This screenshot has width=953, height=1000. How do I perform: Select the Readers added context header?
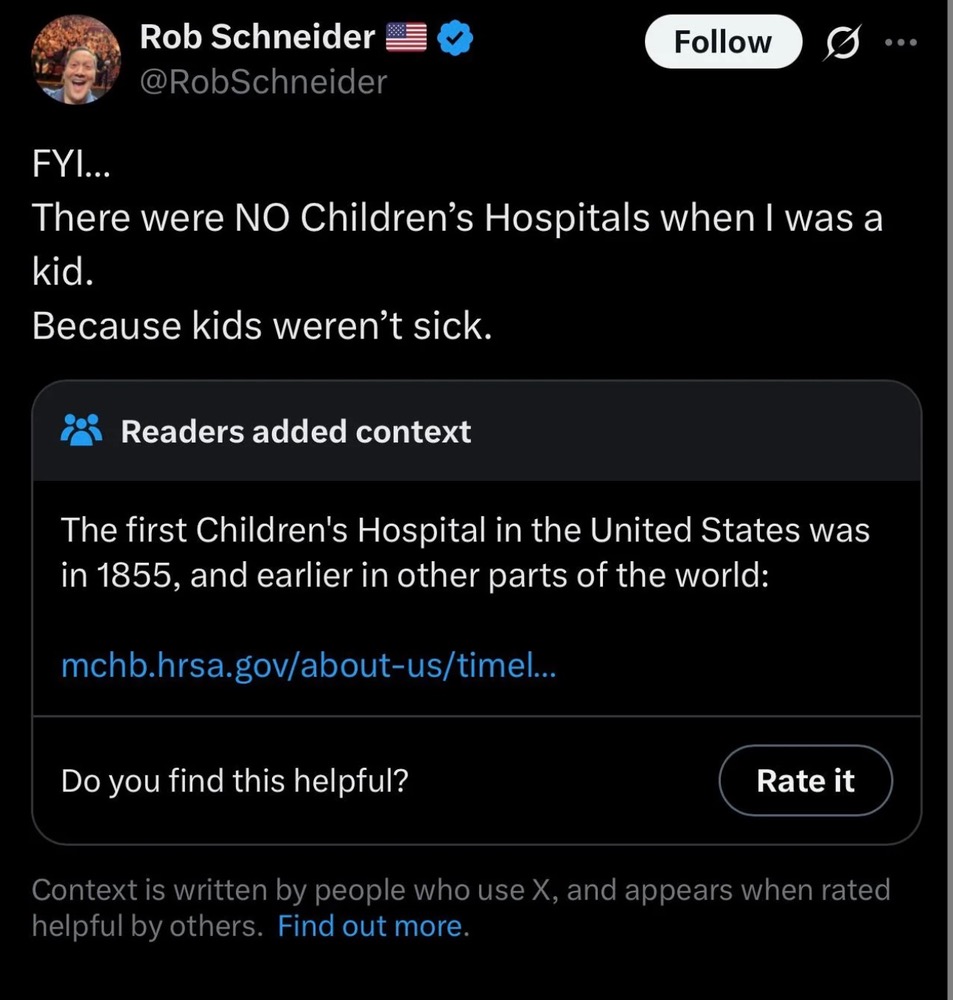(295, 431)
